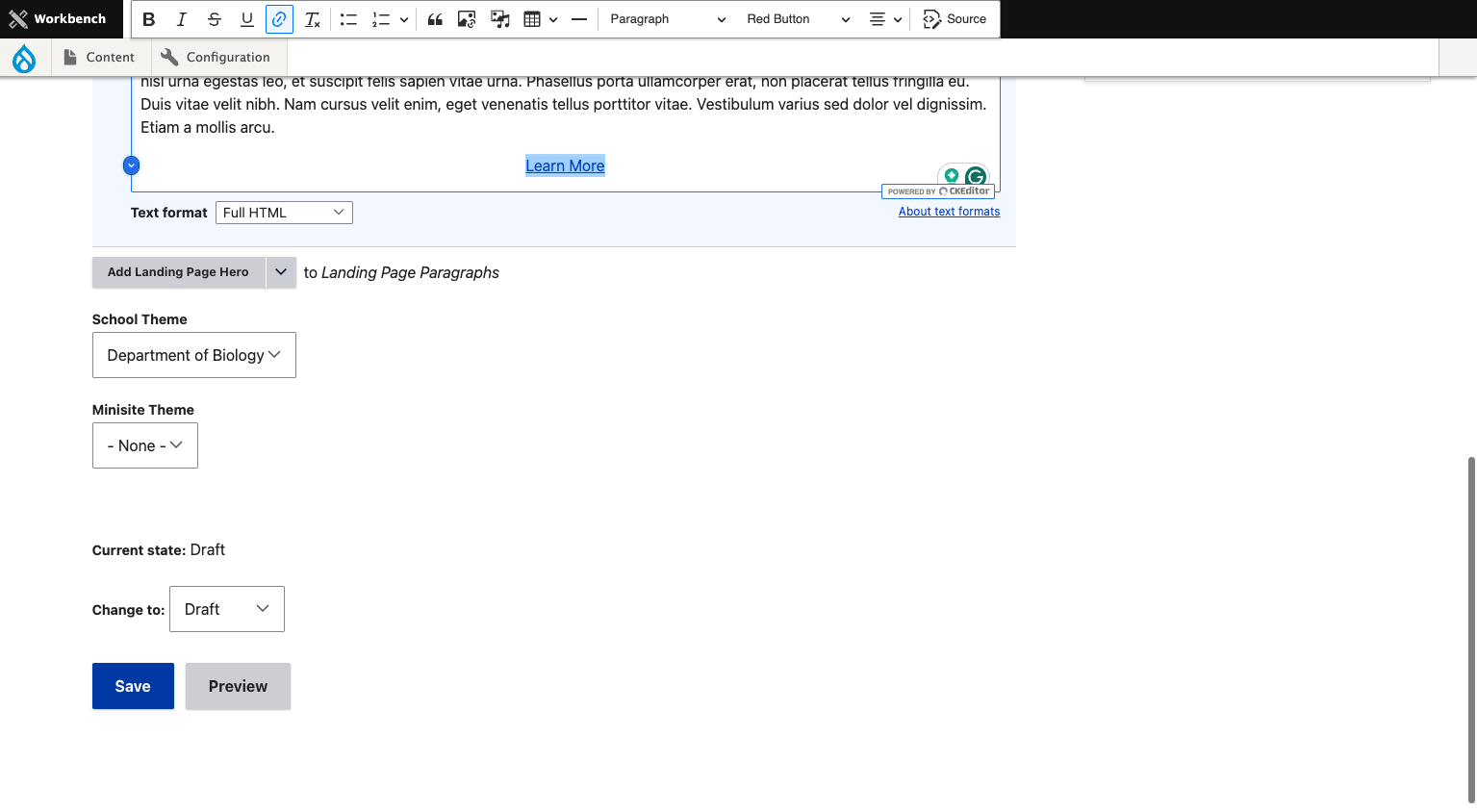The image size is (1477, 812).
Task: Apply underline formatting
Action: pos(246,19)
